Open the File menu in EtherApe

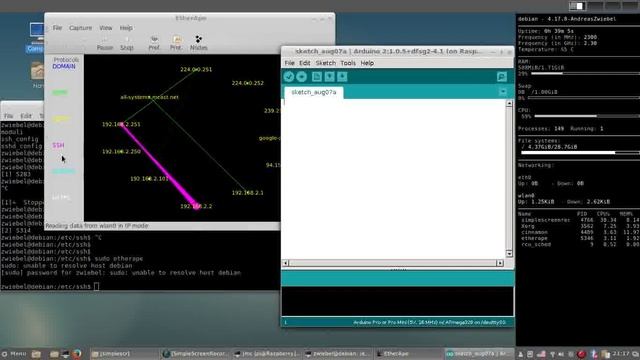coord(57,28)
